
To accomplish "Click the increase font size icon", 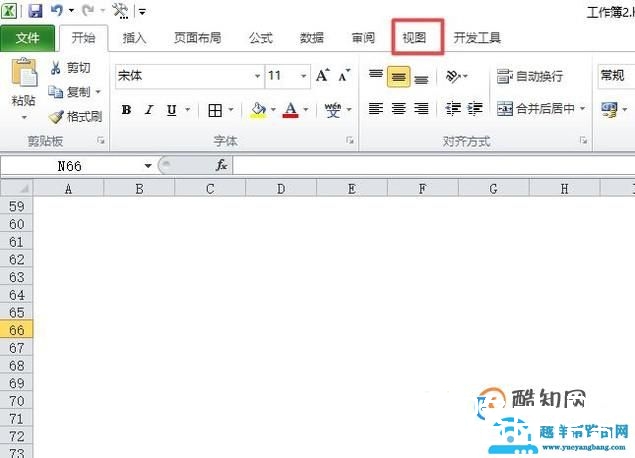I will click(x=323, y=76).
